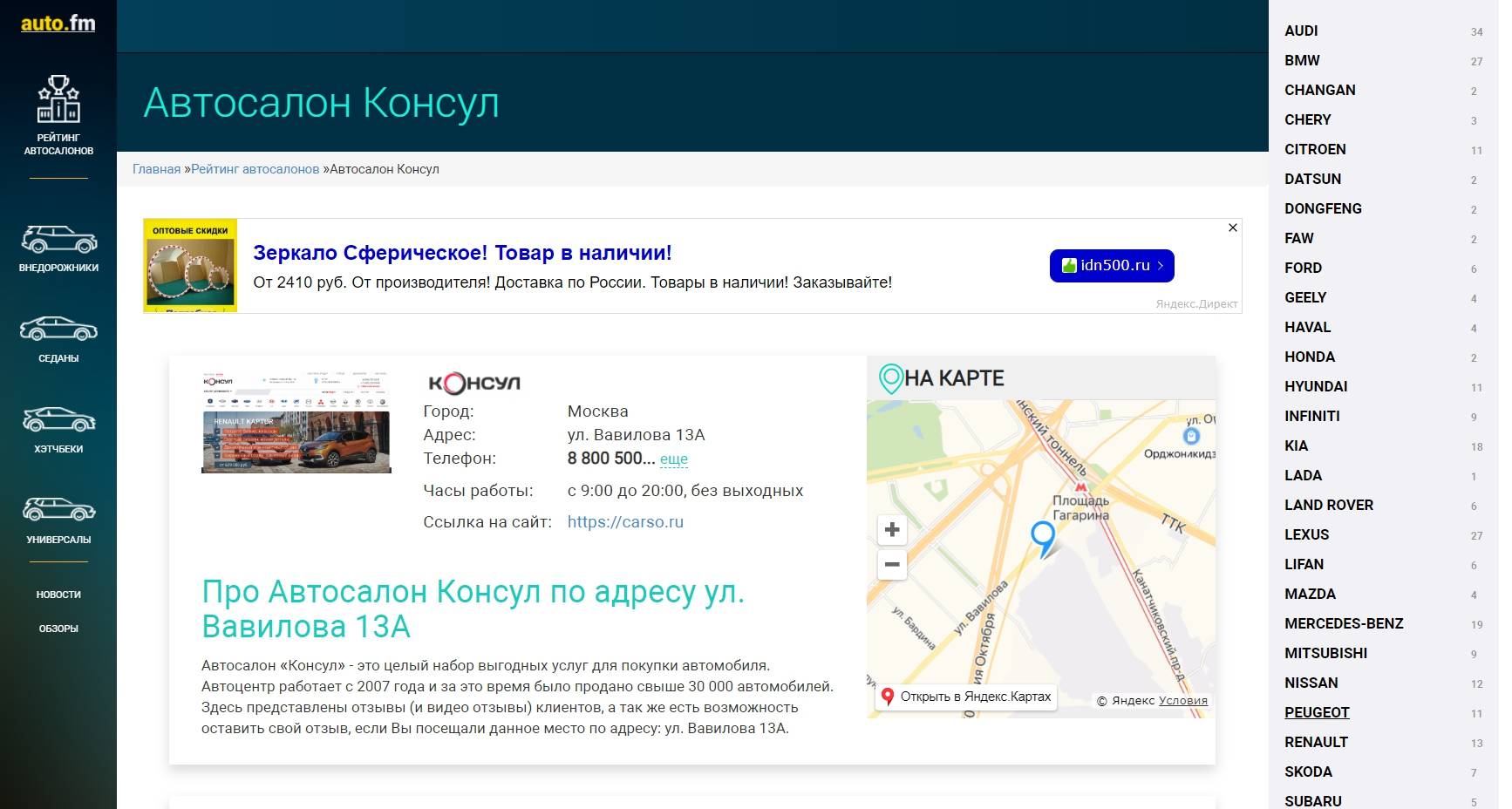Go to Главная breadcrumb link
Viewport: 1512px width, 809px height.
point(157,169)
